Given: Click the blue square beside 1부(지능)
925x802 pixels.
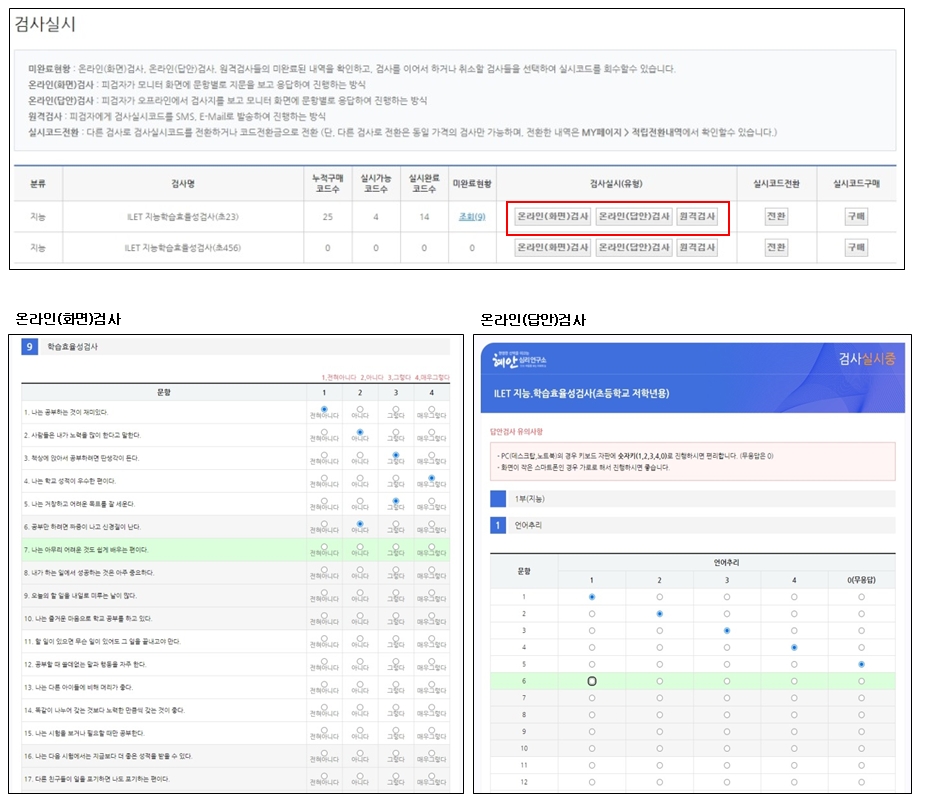Looking at the screenshot, I should pos(498,498).
